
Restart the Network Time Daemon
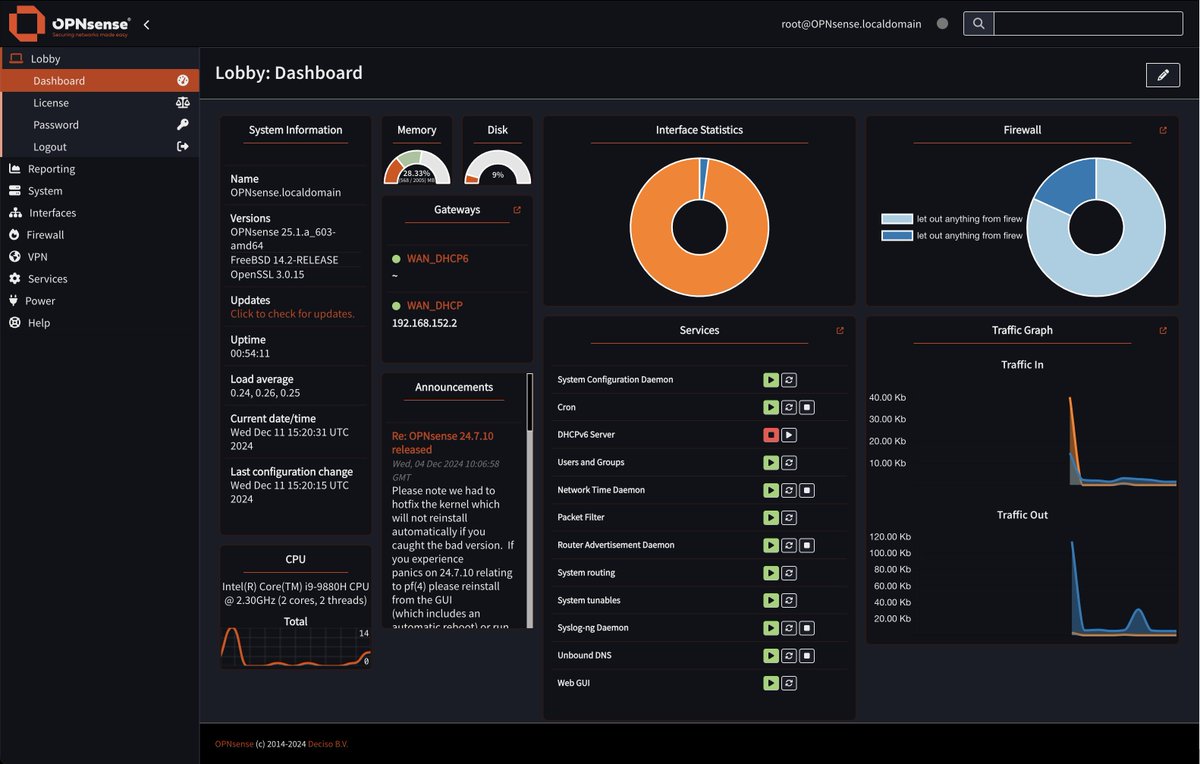click(x=789, y=490)
